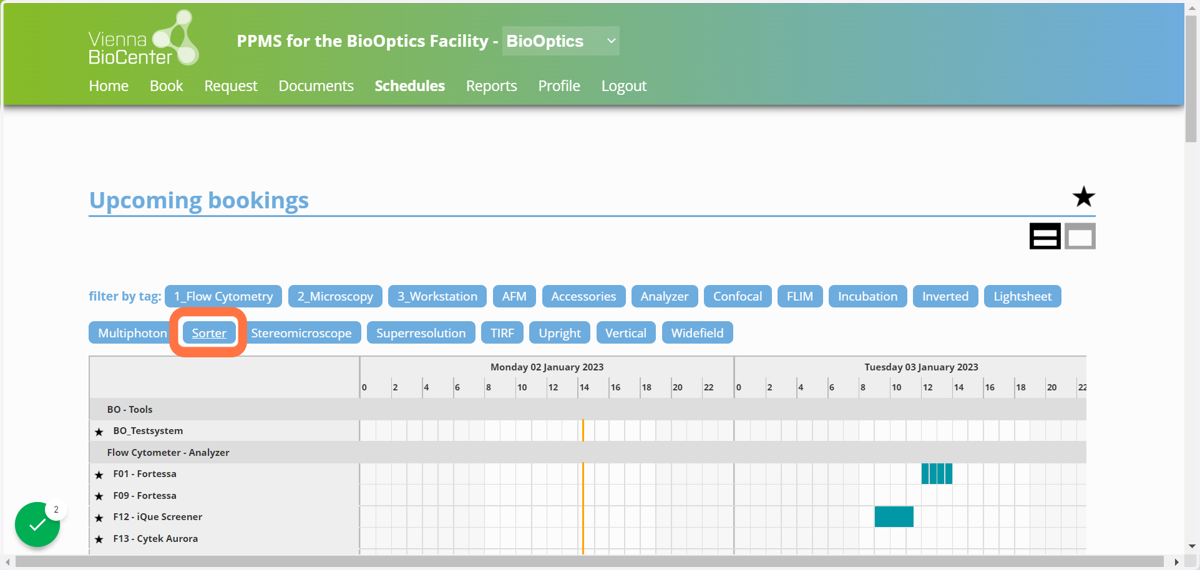Click the star next to BO_Testsystem
This screenshot has width=1200, height=570.
pos(99,431)
